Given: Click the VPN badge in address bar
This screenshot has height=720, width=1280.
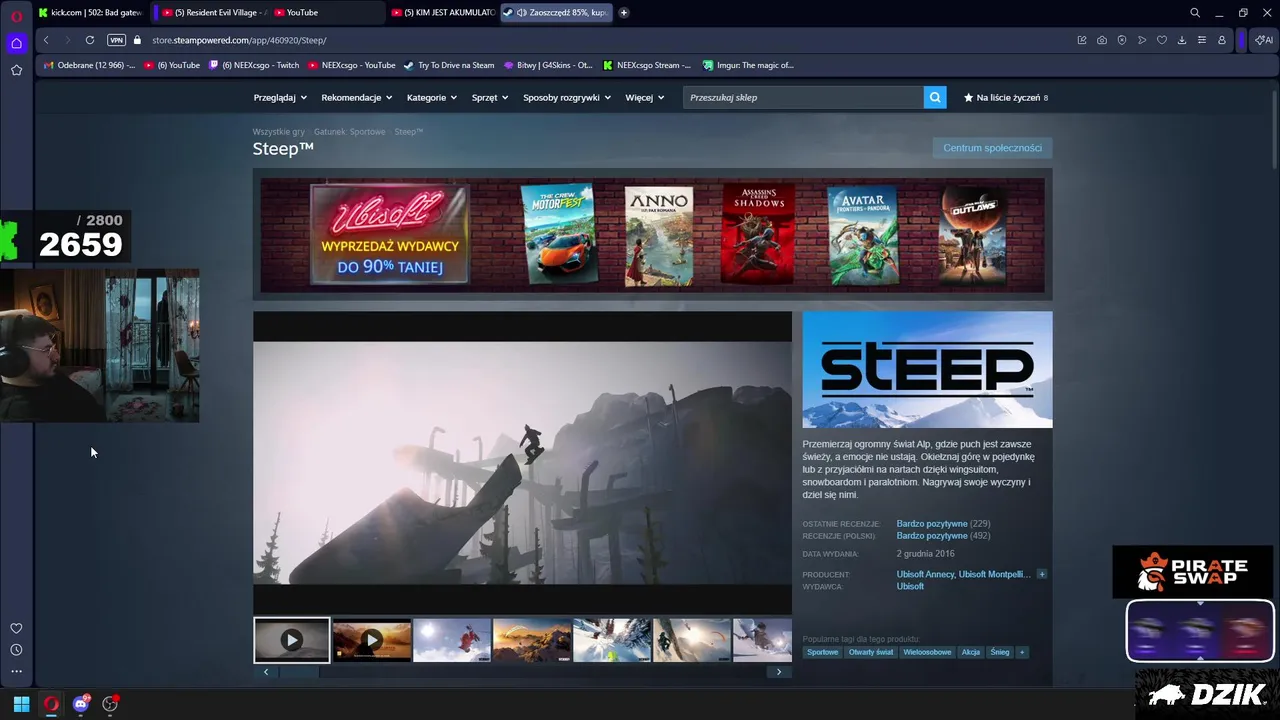Looking at the screenshot, I should [116, 40].
